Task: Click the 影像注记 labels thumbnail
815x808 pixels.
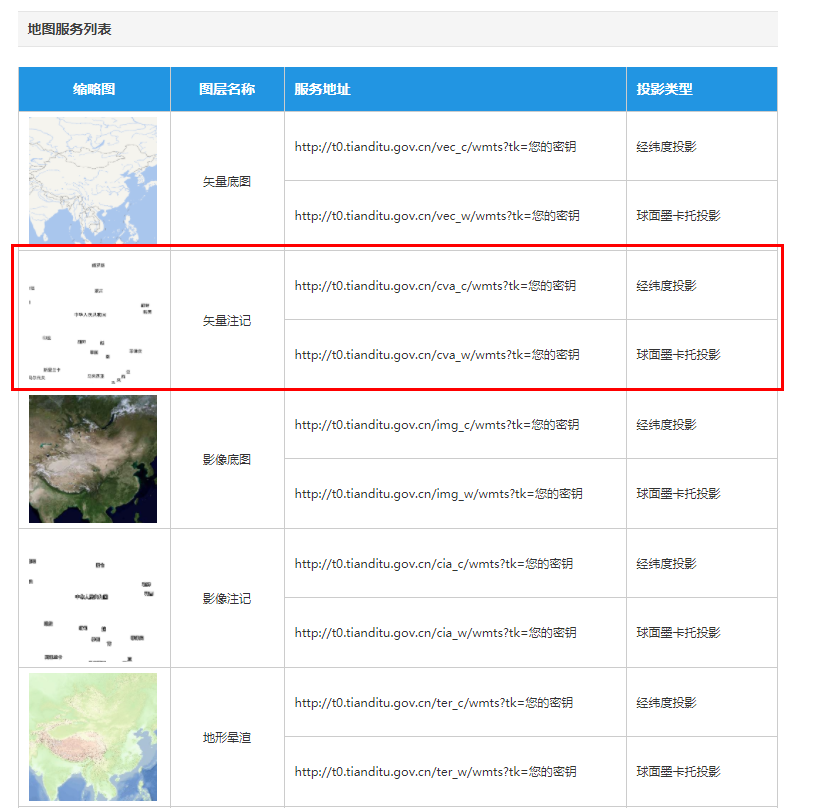Action: 93,598
